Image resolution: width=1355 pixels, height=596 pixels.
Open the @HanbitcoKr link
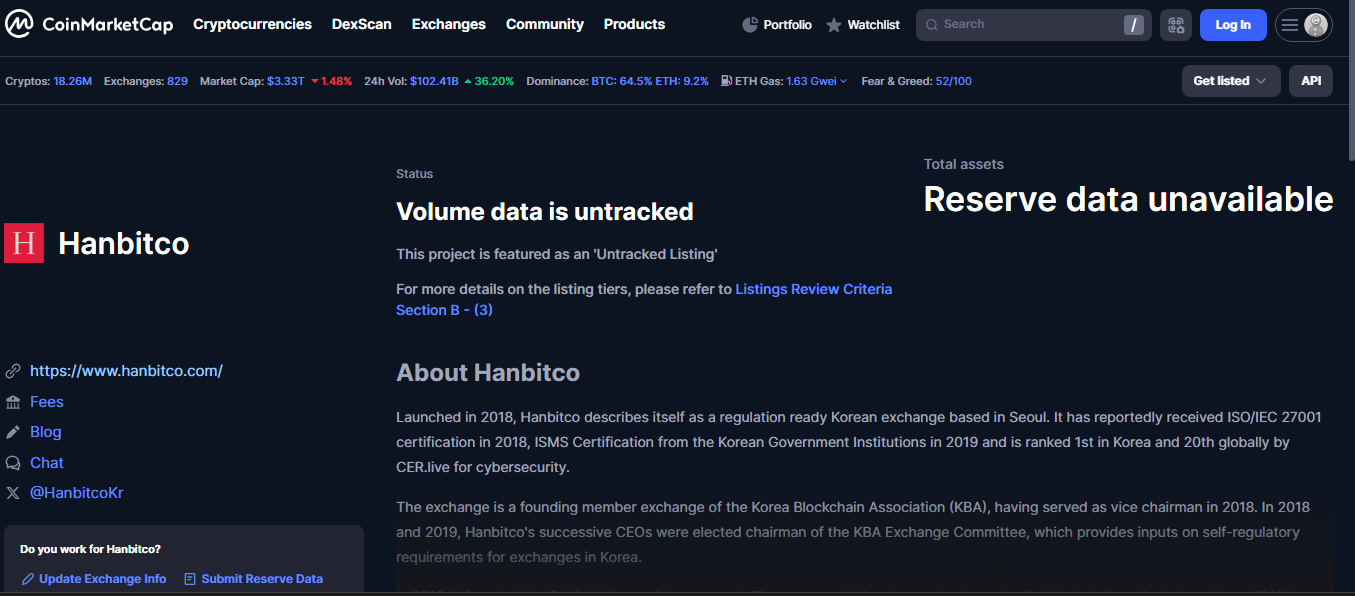(x=77, y=493)
